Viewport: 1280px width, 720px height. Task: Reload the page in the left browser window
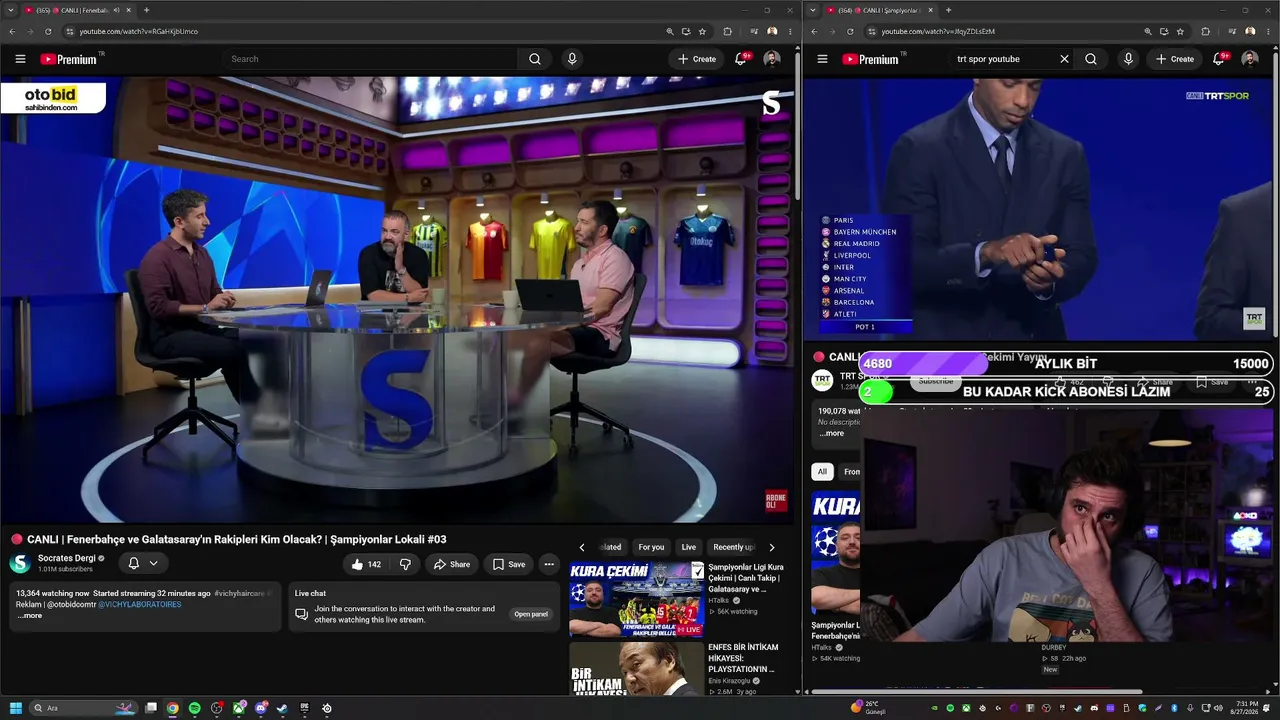[x=48, y=31]
